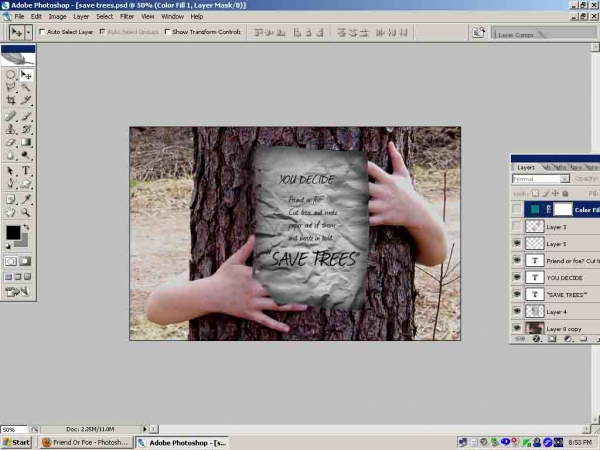The image size is (600, 450).
Task: Click Adobe Photoshop taskbar button
Action: 182,442
